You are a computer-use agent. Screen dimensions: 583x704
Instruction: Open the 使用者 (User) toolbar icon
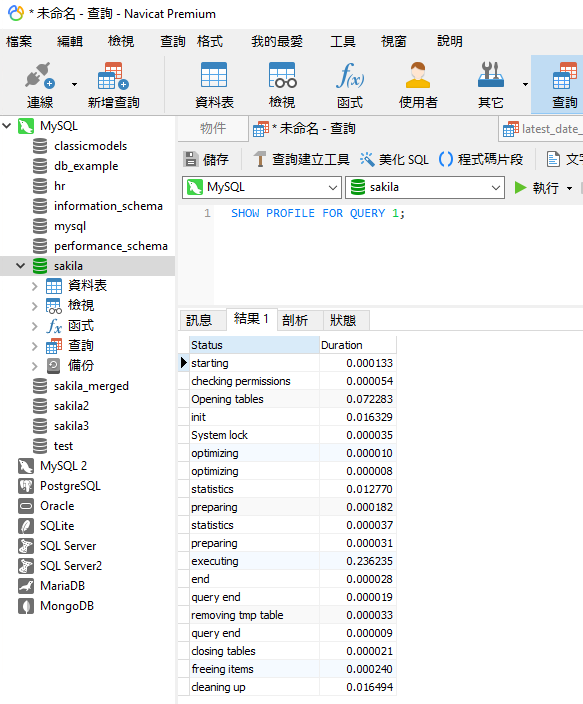click(418, 85)
